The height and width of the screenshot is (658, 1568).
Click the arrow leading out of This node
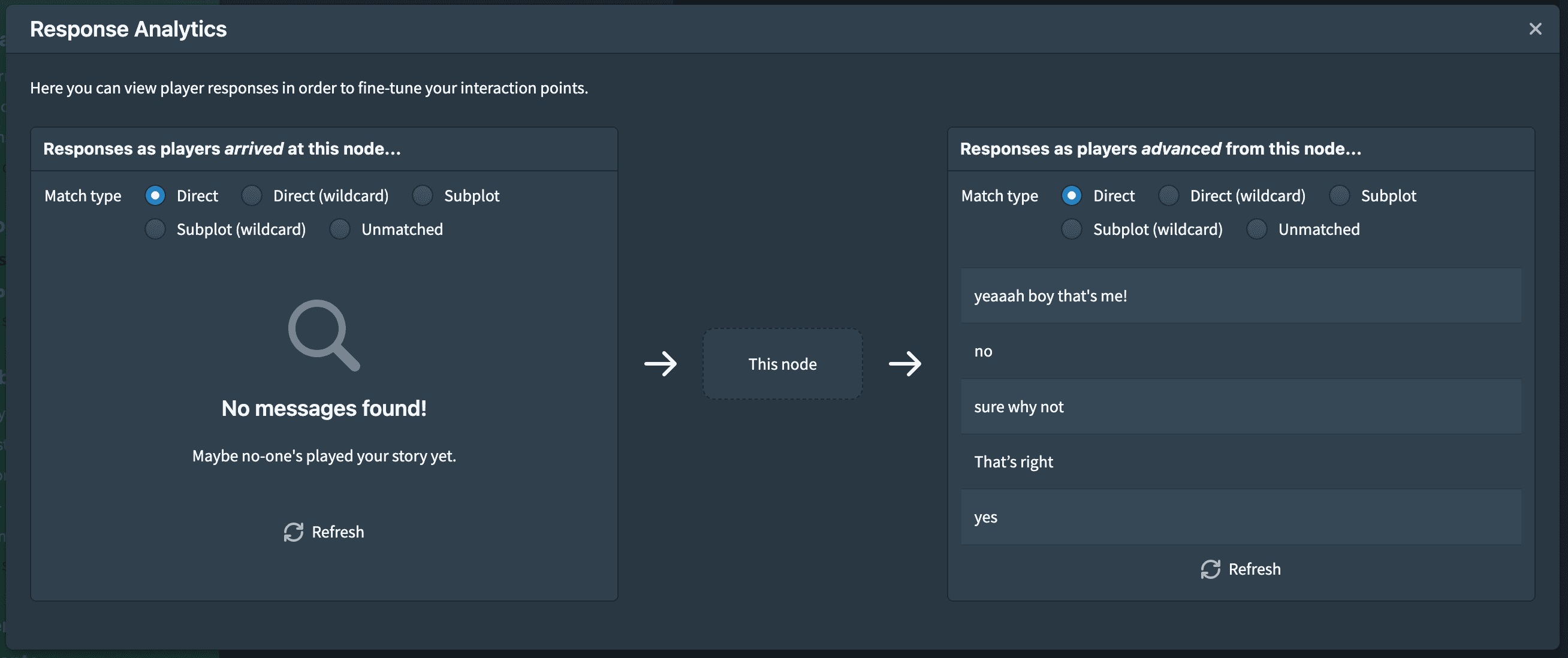(x=906, y=363)
